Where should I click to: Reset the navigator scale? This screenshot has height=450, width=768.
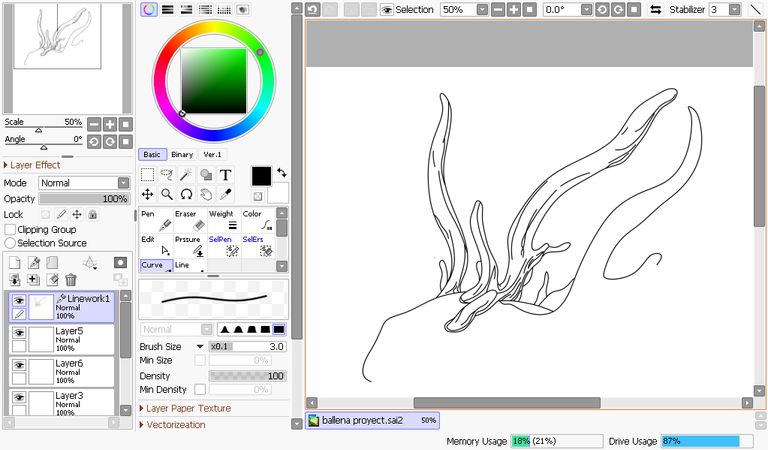[x=126, y=124]
